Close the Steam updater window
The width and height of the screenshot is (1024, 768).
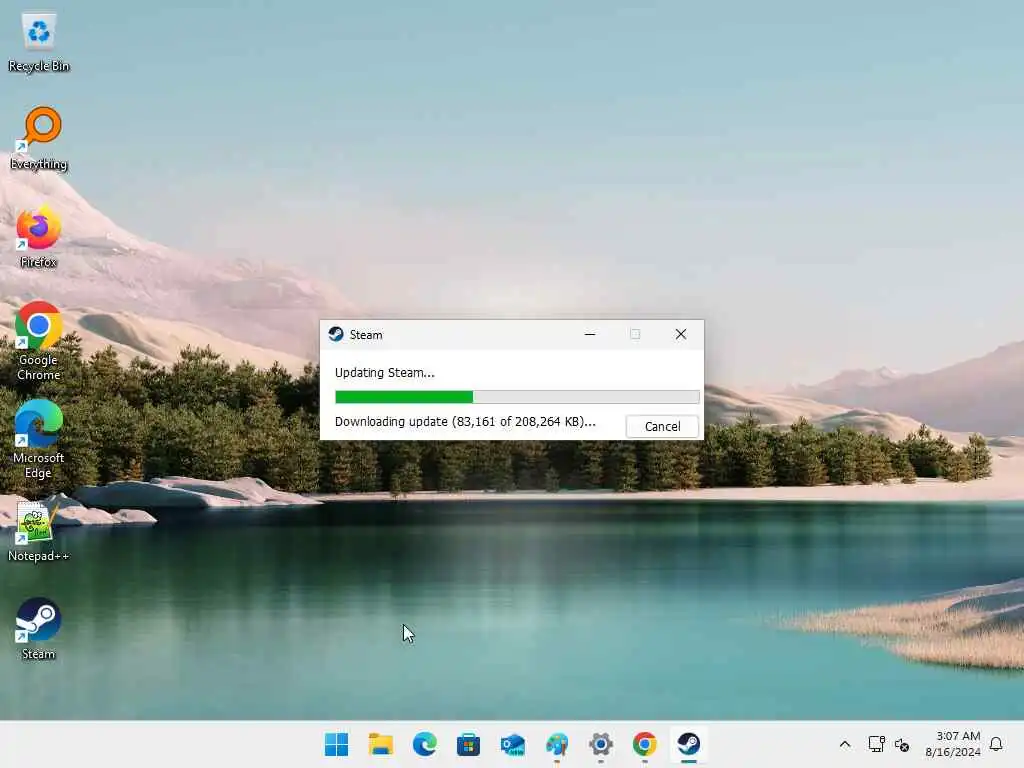(680, 334)
